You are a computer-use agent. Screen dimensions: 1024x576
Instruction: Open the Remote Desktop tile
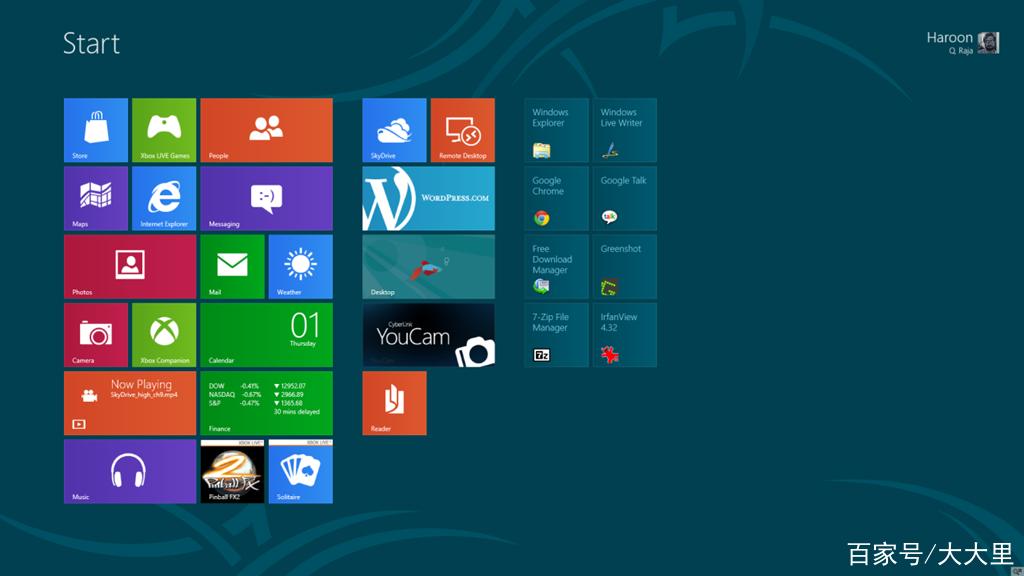tap(462, 130)
